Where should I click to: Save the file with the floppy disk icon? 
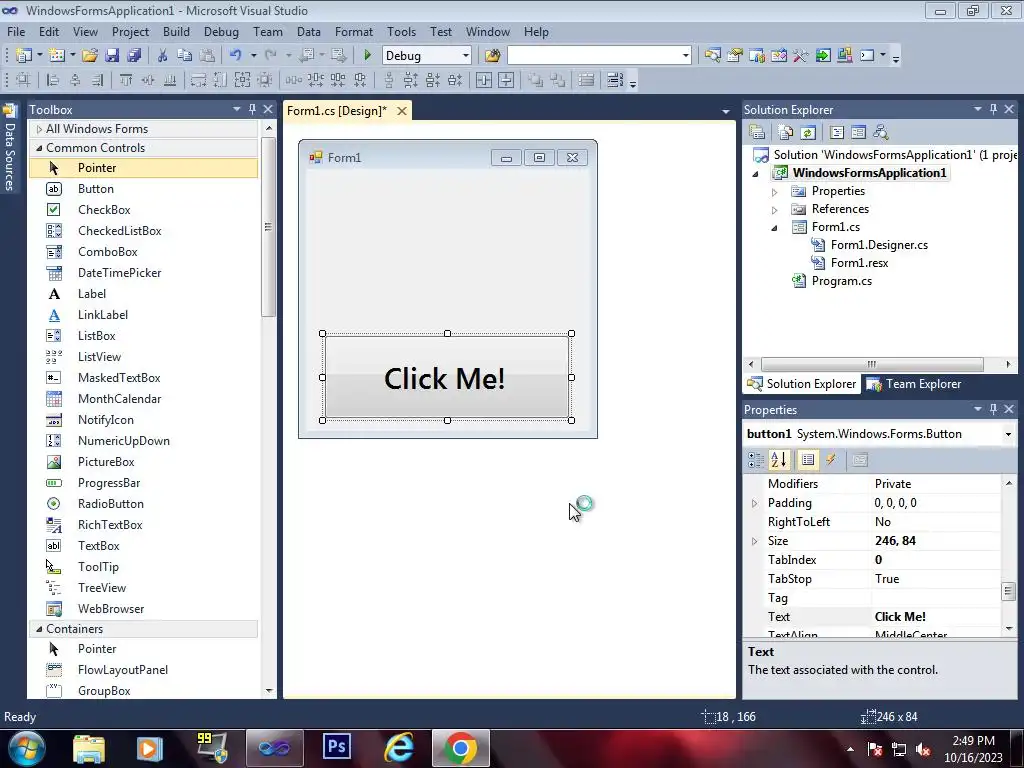[x=112, y=56]
